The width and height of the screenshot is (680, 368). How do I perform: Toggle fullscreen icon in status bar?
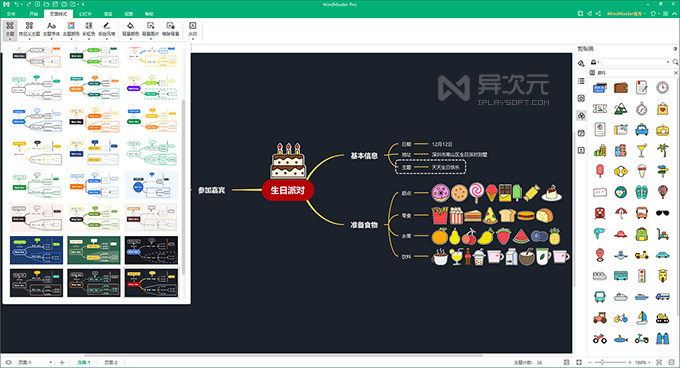579,362
